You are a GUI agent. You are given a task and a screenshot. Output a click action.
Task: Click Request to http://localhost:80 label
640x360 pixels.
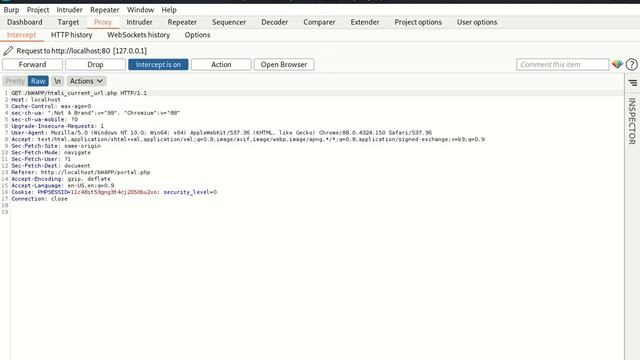(81, 51)
